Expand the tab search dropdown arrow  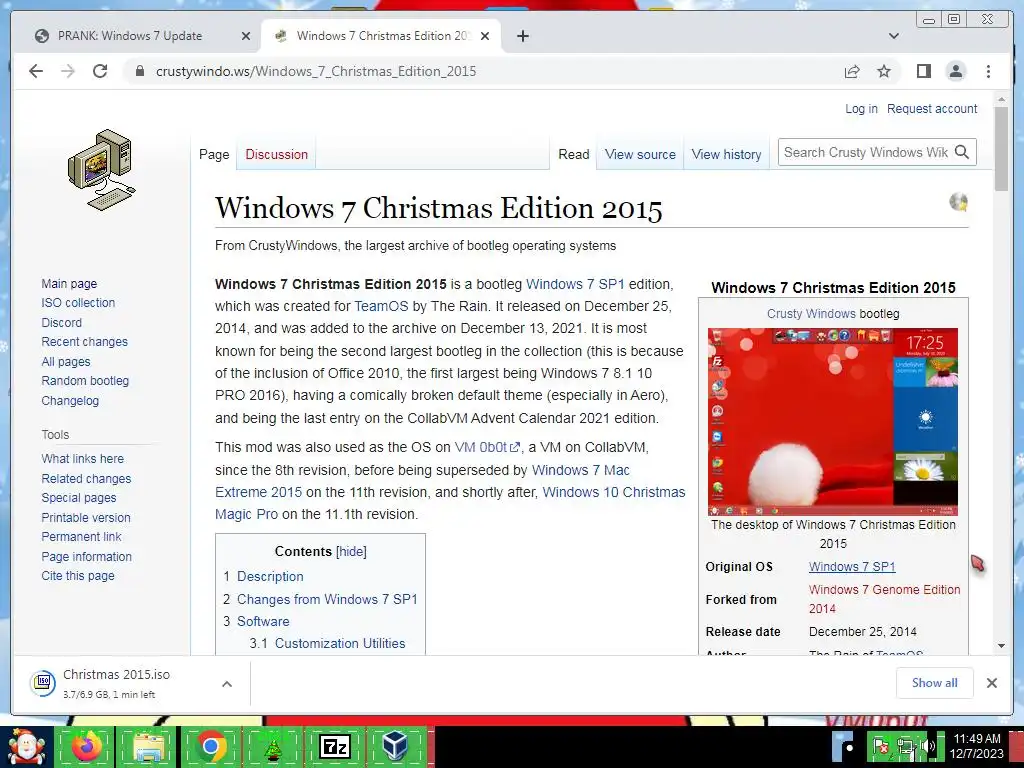point(894,36)
